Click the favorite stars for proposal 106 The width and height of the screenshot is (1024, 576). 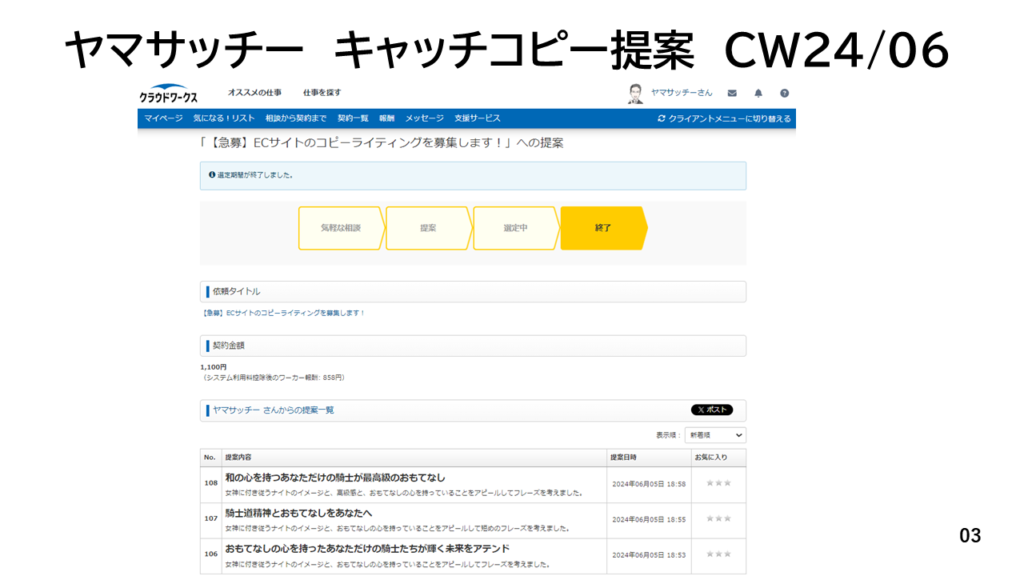[x=718, y=553]
